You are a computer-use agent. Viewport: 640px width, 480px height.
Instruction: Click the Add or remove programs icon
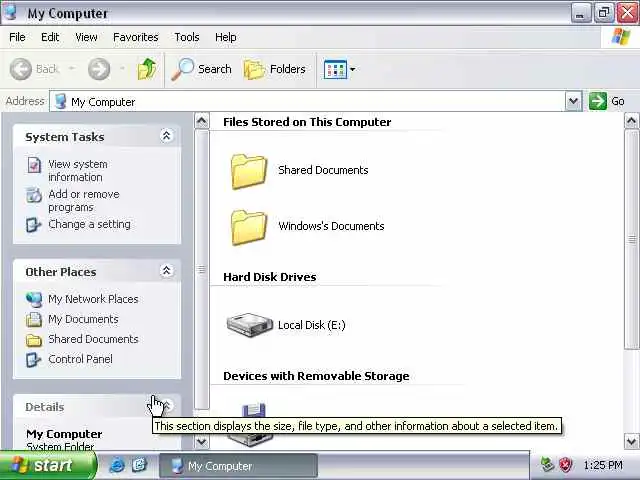34,195
